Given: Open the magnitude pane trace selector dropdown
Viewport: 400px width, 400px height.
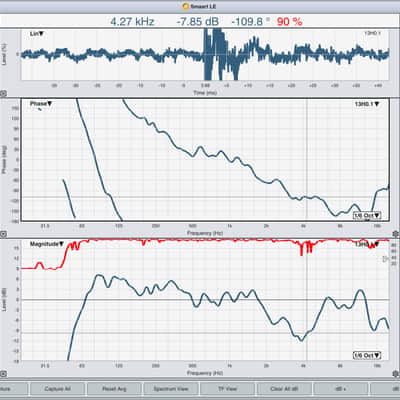Looking at the screenshot, I should pyautogui.click(x=367, y=245).
